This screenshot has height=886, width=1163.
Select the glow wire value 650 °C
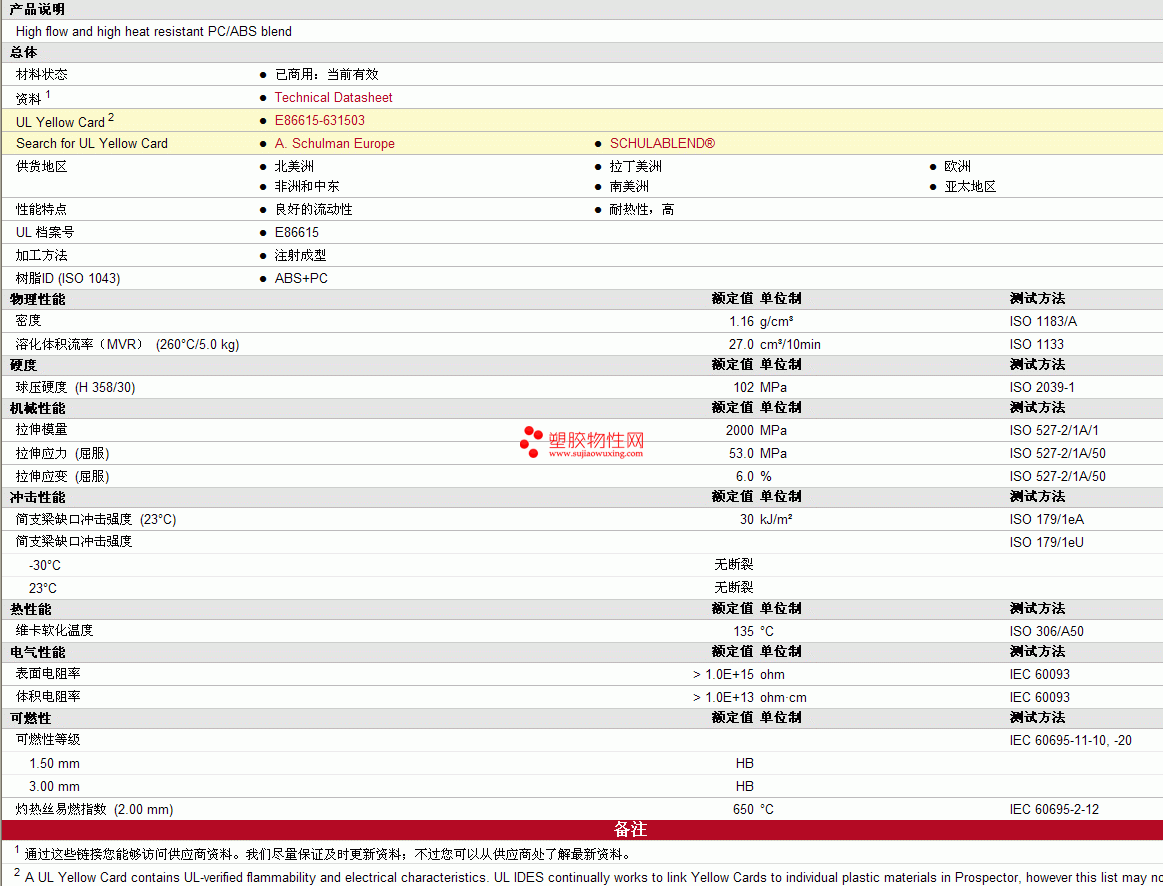753,809
